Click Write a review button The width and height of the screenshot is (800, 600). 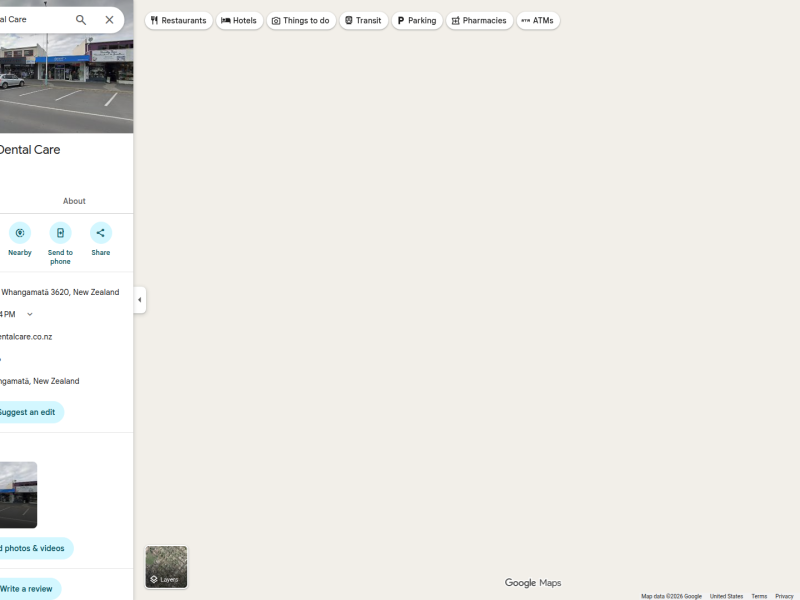point(27,589)
